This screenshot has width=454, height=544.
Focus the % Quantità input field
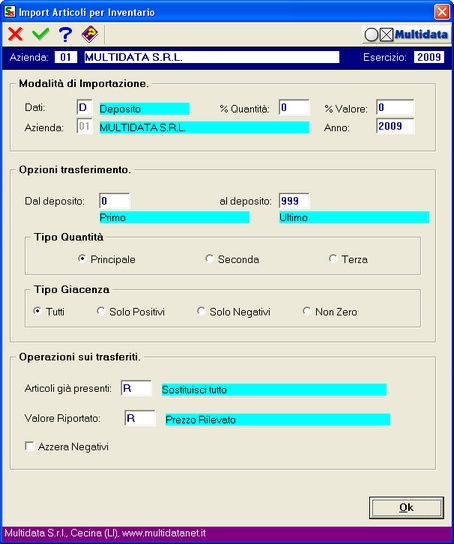click(x=294, y=107)
